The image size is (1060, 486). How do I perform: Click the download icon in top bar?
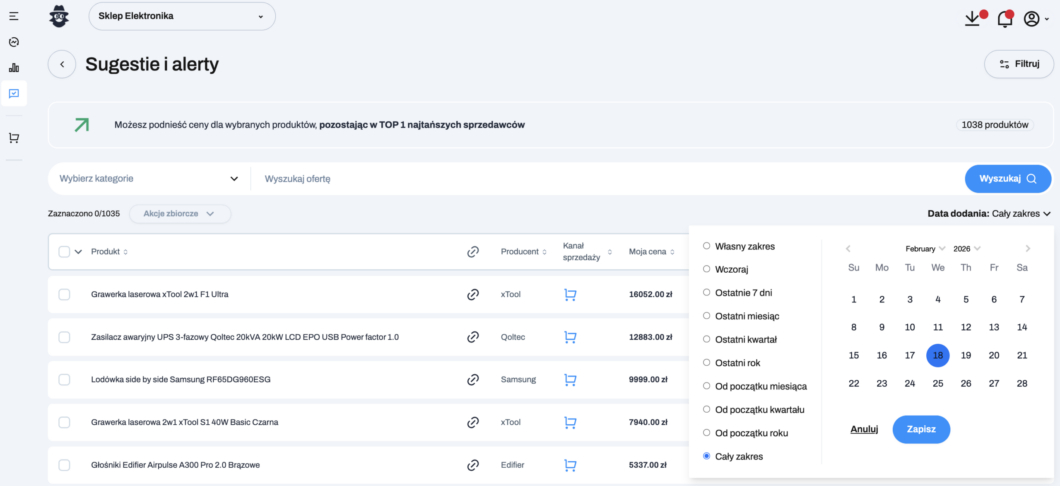click(972, 18)
